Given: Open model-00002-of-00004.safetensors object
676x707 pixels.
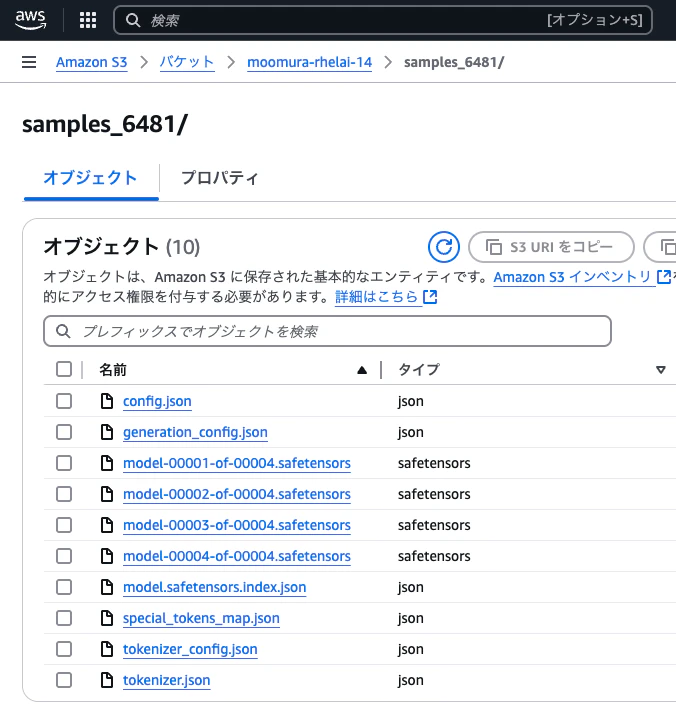Looking at the screenshot, I should coord(237,494).
